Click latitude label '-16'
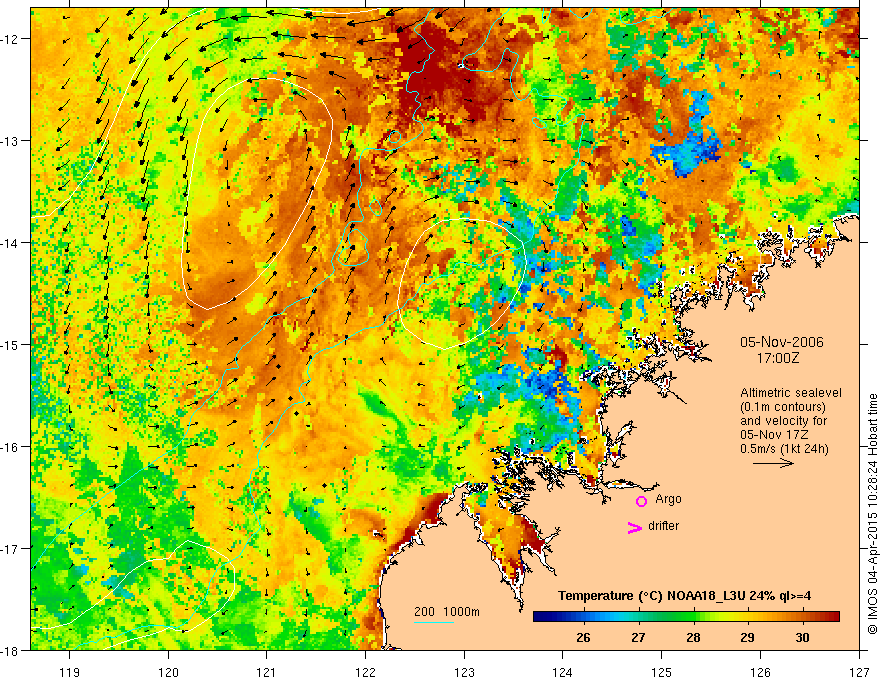The image size is (880, 680). (11, 447)
